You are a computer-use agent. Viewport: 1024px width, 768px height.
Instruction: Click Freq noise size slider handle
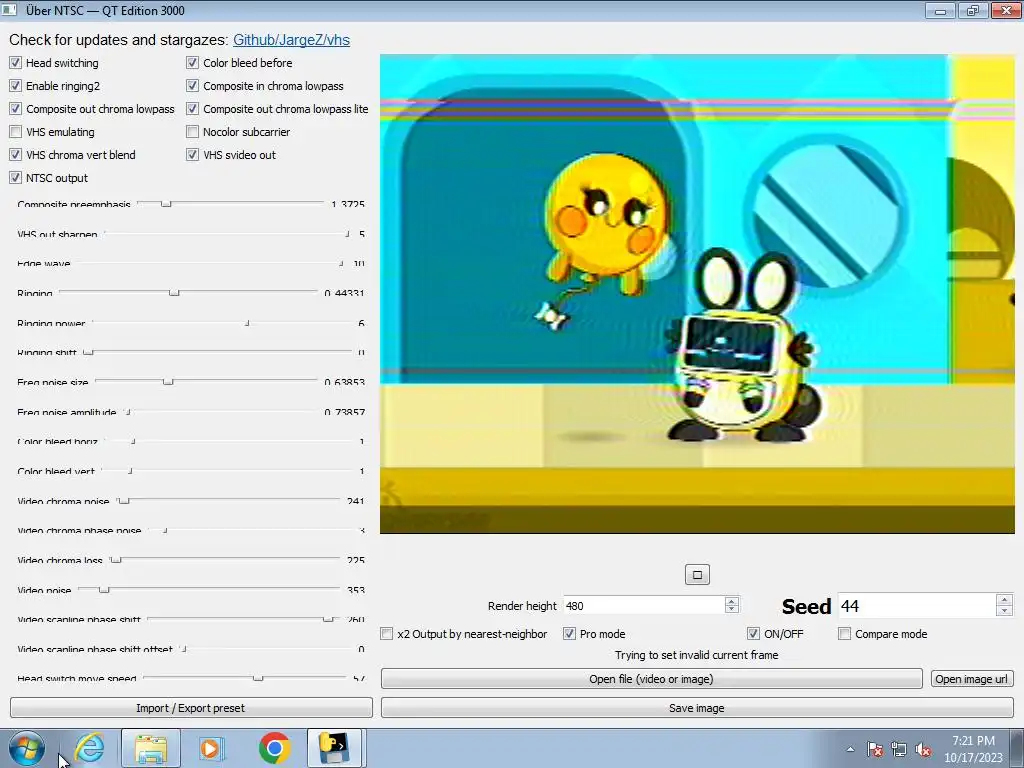pyautogui.click(x=168, y=381)
